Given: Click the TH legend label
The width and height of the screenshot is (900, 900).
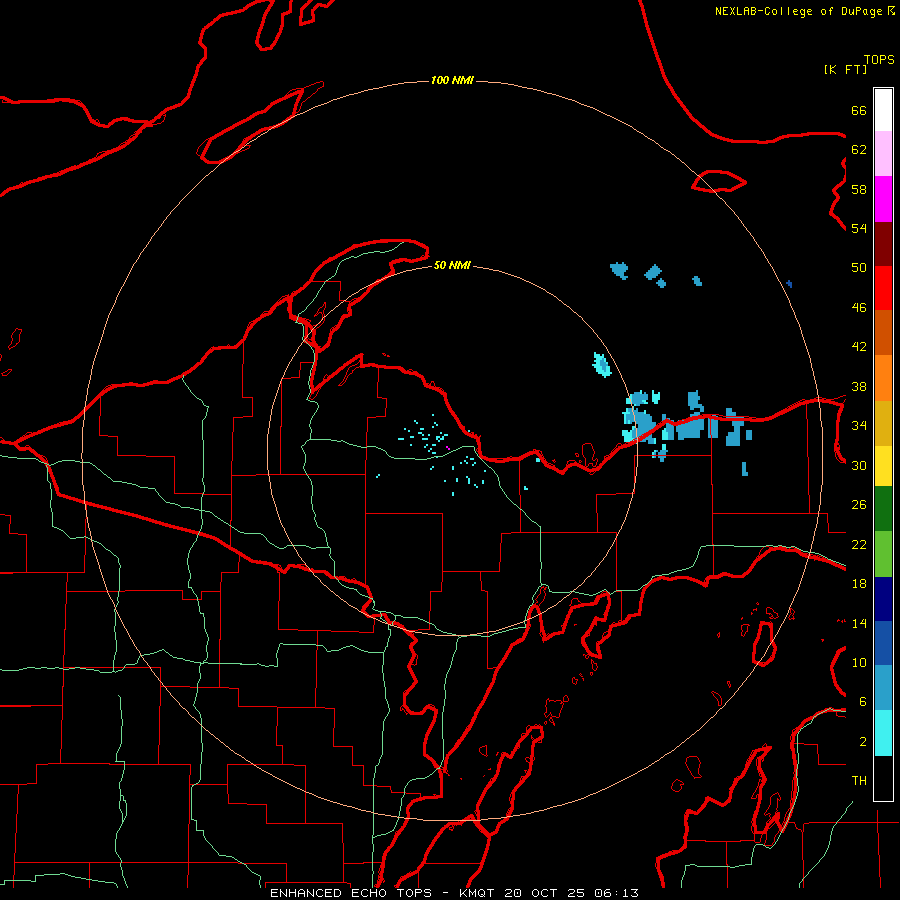Looking at the screenshot, I should coord(859,781).
